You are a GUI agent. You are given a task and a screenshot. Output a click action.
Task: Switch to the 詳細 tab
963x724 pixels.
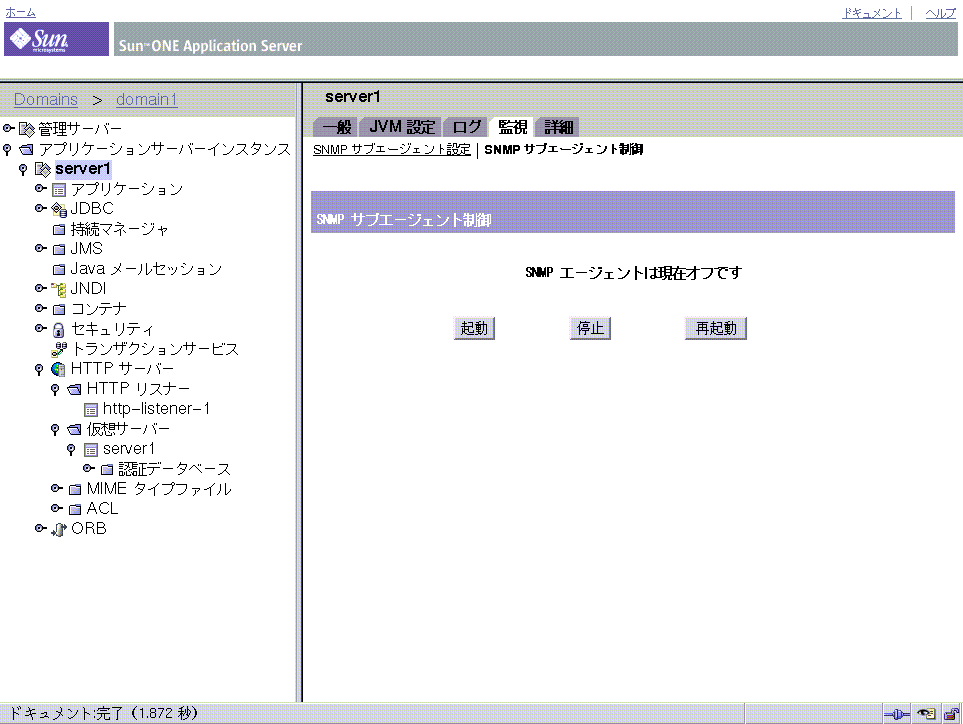(558, 127)
